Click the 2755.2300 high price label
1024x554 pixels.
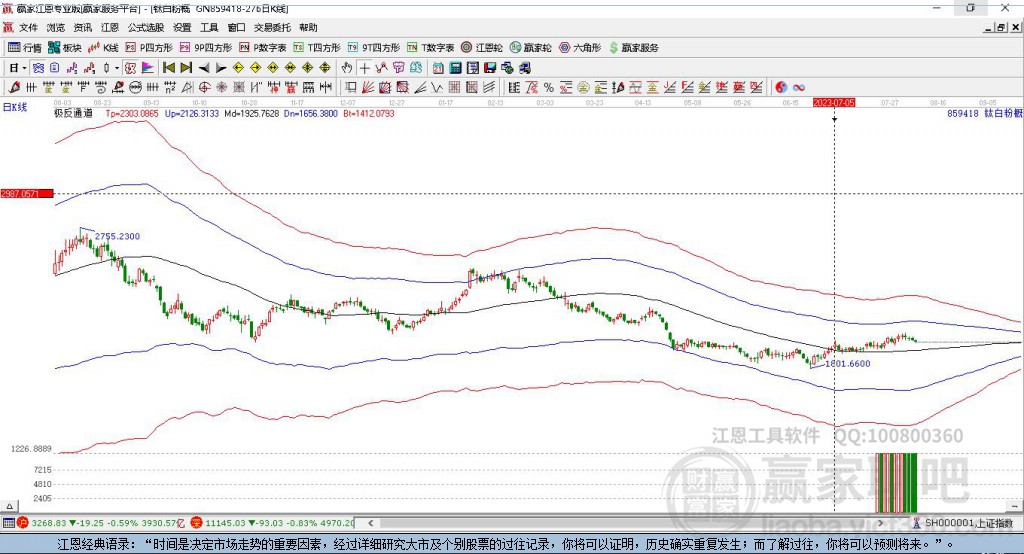118,236
